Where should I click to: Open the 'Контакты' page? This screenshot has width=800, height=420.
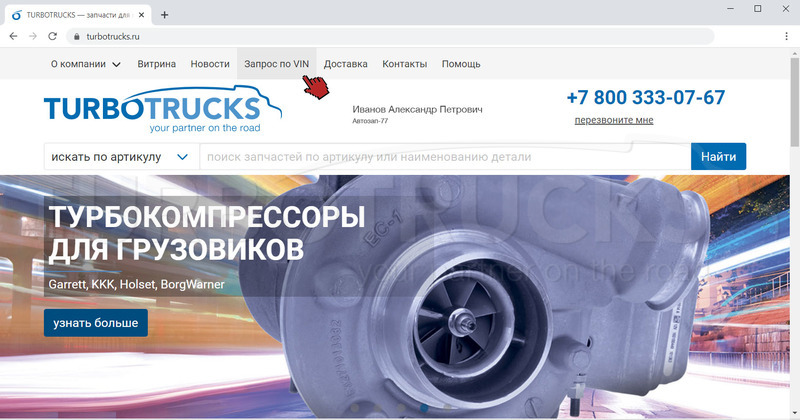(x=405, y=64)
